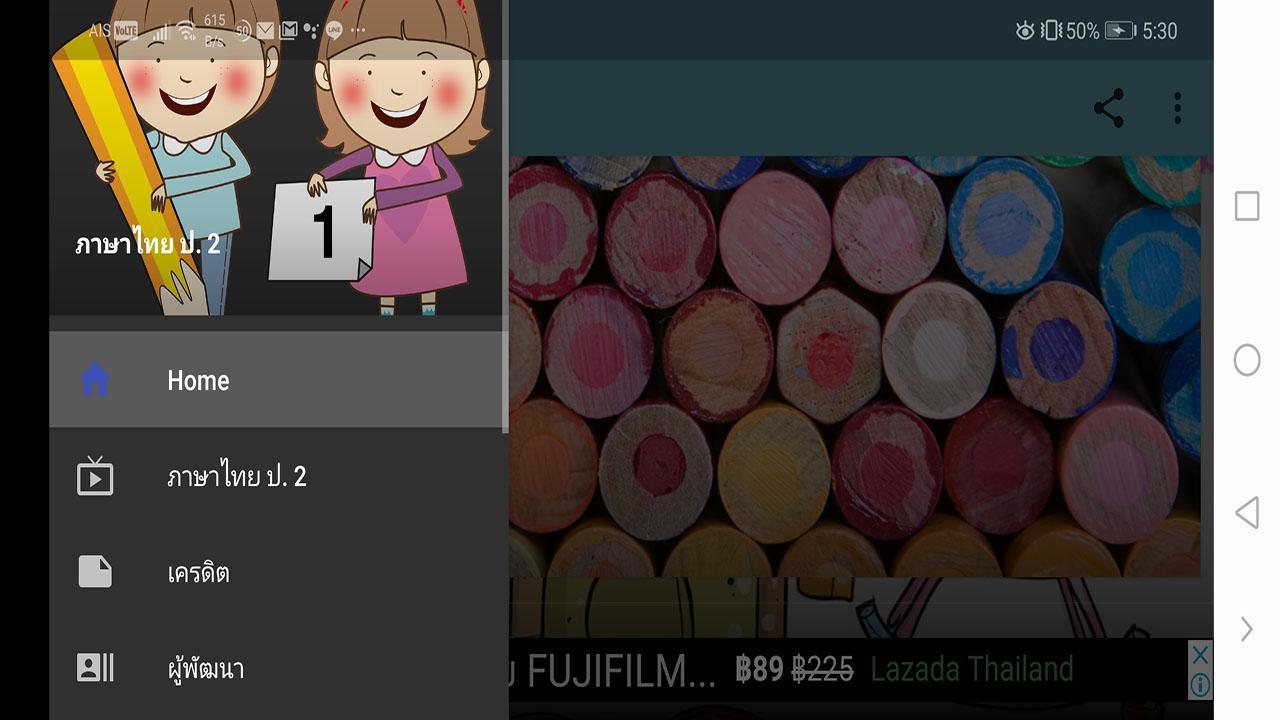Tap the drawer header cartoon children image
1280x720 pixels.
tap(279, 158)
